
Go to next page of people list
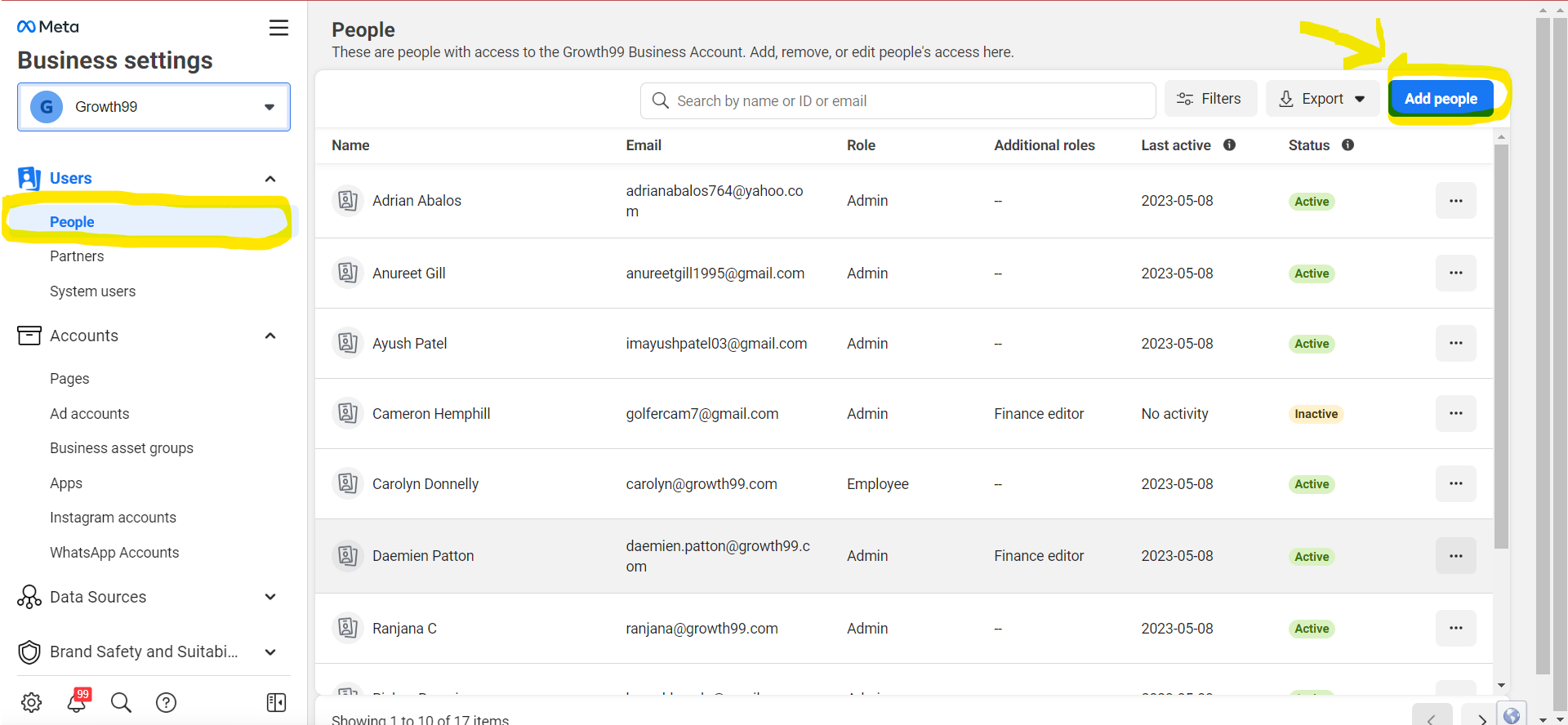(1481, 717)
